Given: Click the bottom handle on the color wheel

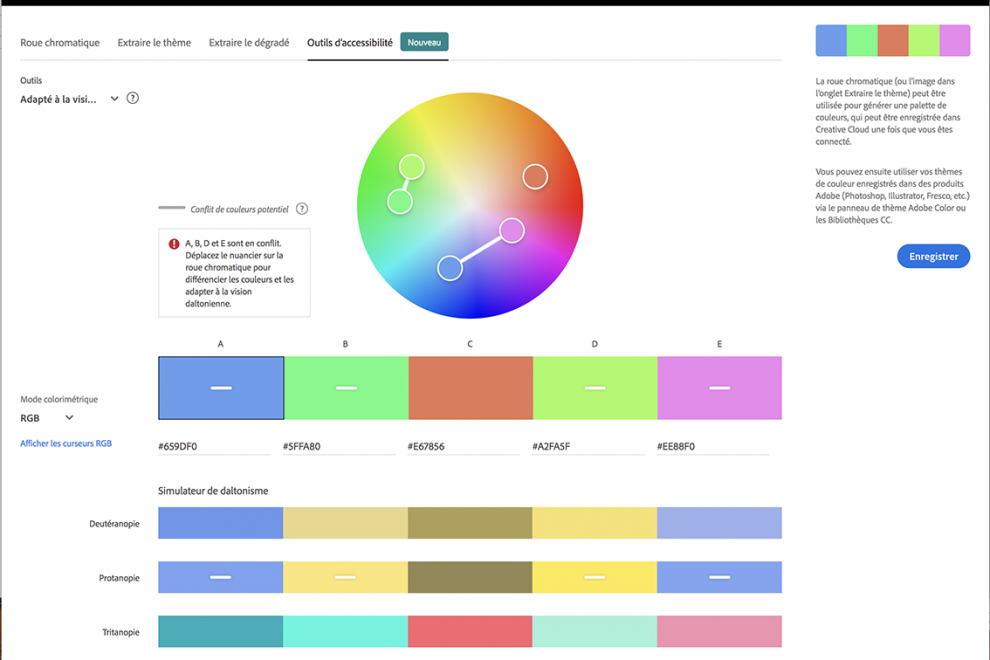Looking at the screenshot, I should pyautogui.click(x=450, y=268).
